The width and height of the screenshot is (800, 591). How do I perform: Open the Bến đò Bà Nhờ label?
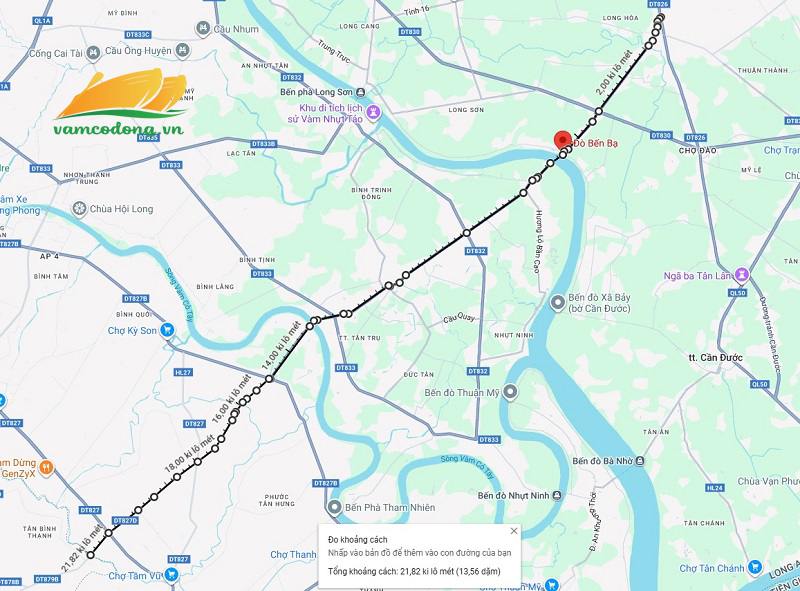coord(603,461)
